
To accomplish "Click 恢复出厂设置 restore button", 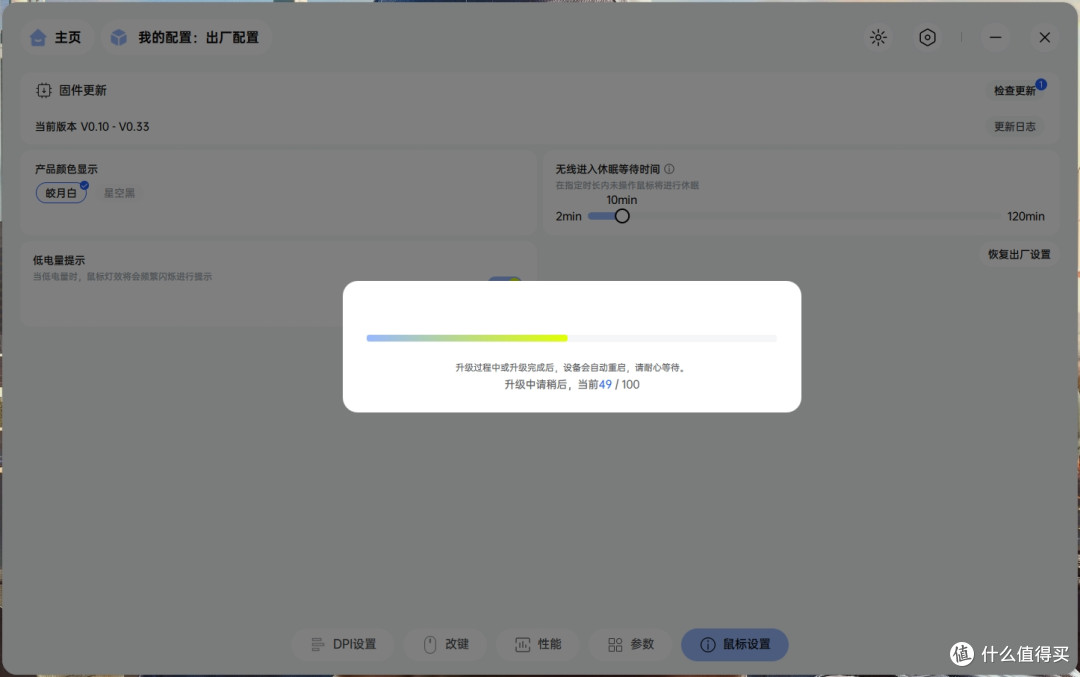I will coord(1019,254).
